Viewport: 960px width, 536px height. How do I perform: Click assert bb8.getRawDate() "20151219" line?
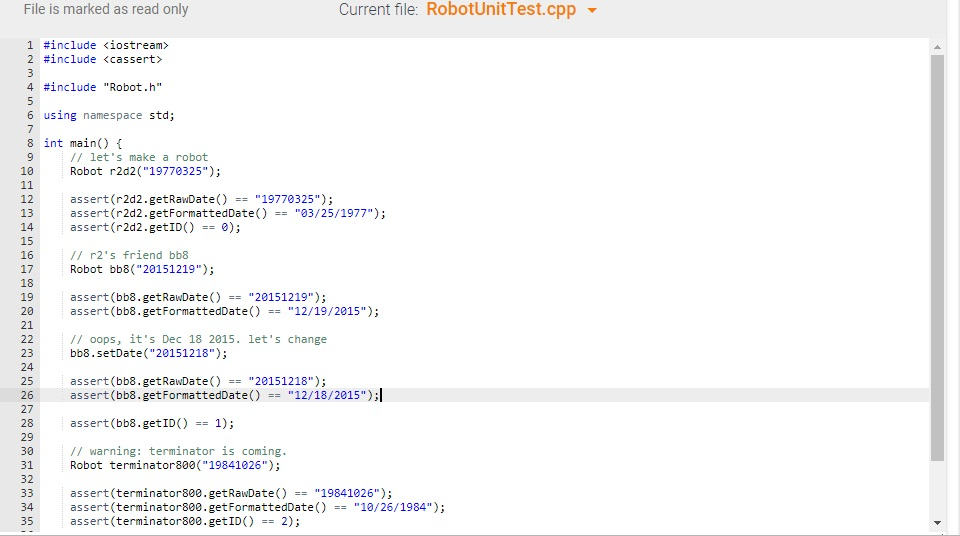198,297
